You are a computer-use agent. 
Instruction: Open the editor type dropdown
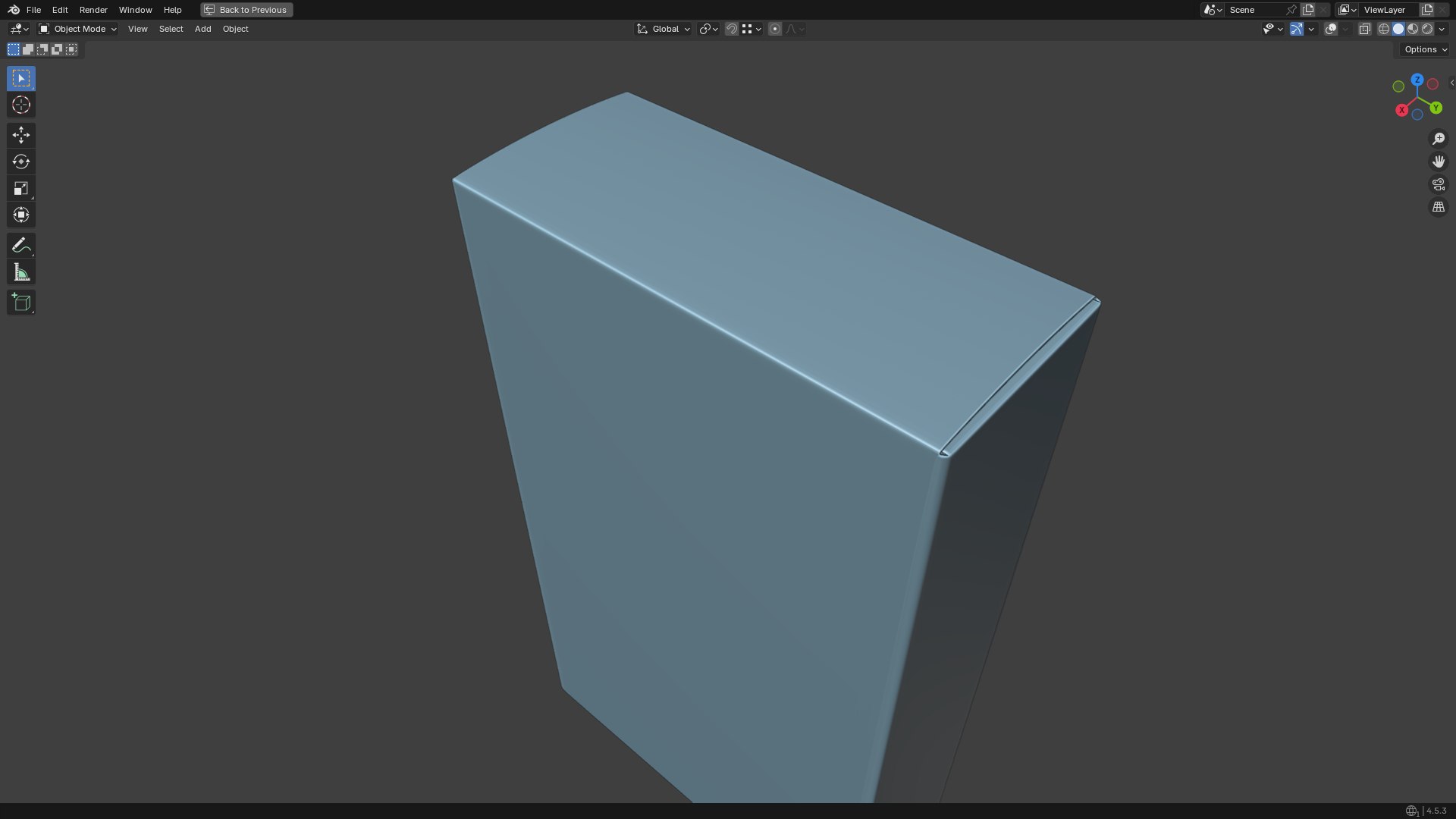coord(19,29)
